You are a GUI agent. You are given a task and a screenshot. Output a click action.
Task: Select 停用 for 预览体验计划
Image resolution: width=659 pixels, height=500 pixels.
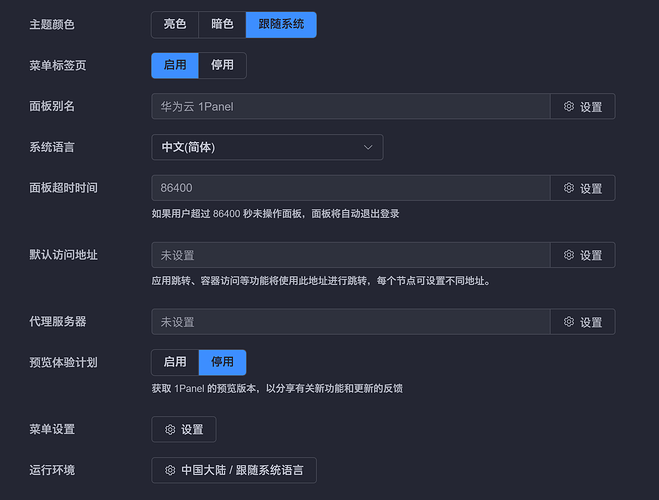[222, 362]
